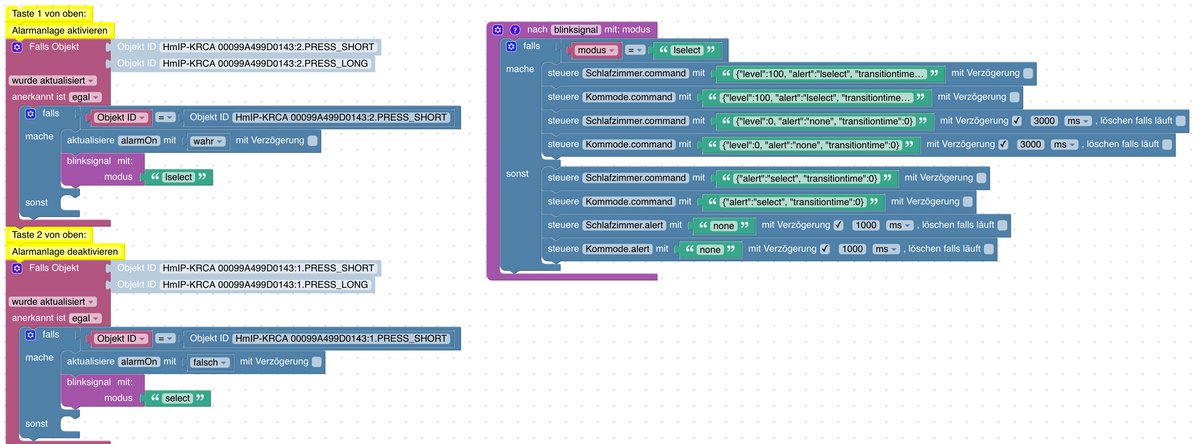Open gear on Falls Objekt under Alarmanlage deaktivieren
This screenshot has height=444, width=1200.
(x=17, y=268)
